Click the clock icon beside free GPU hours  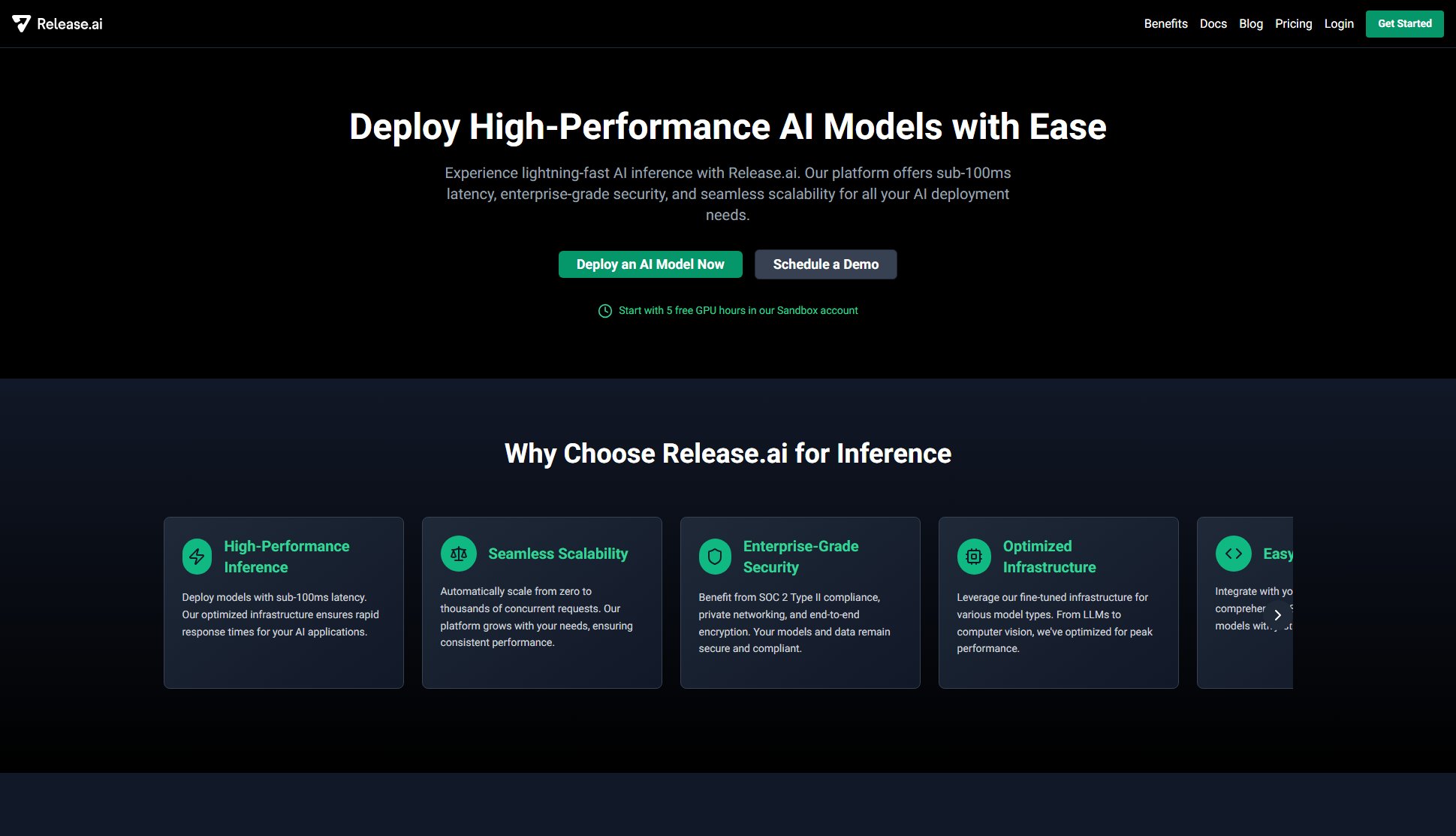click(605, 311)
